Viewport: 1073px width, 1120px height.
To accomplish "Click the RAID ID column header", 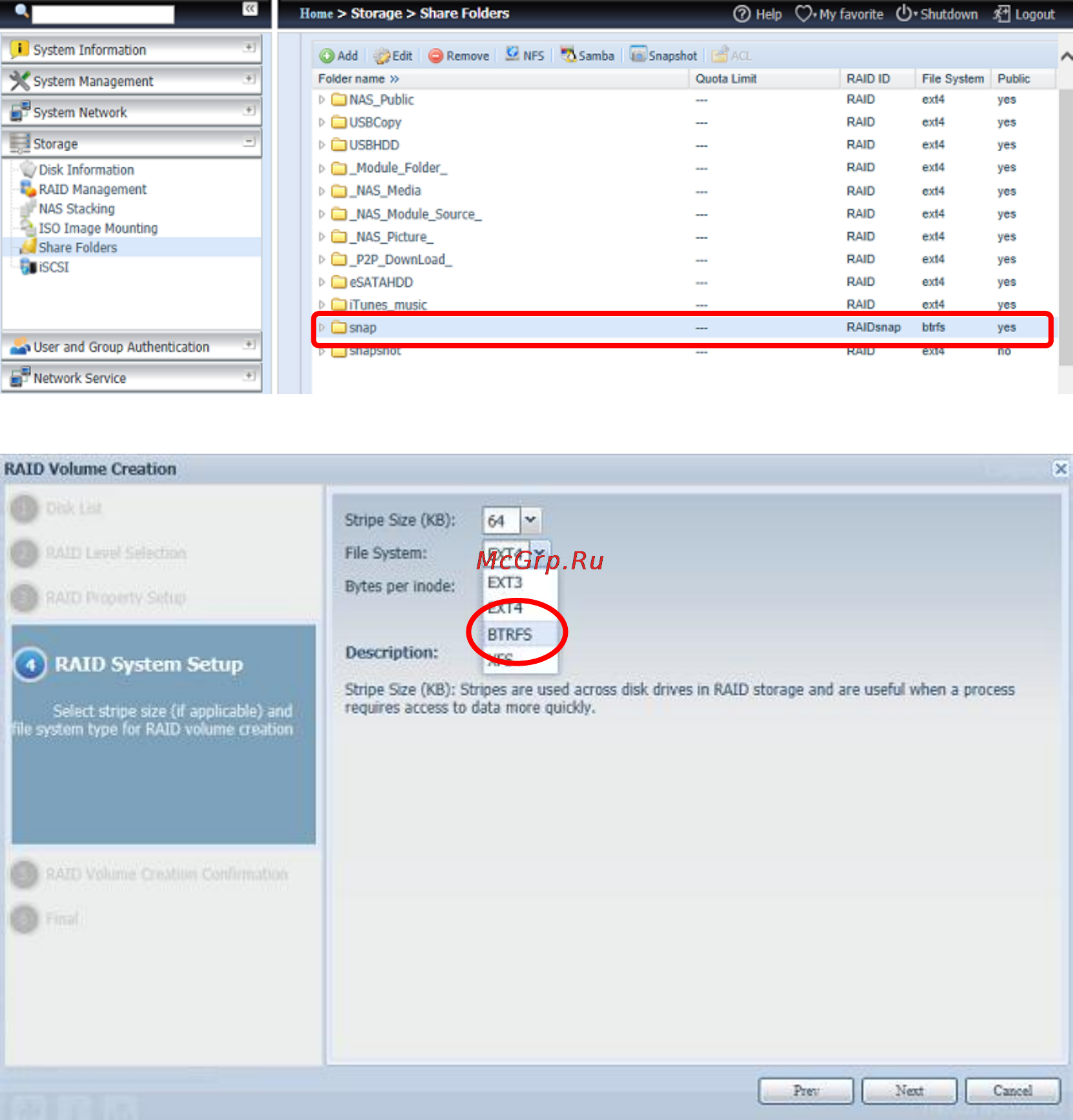I will (x=878, y=79).
